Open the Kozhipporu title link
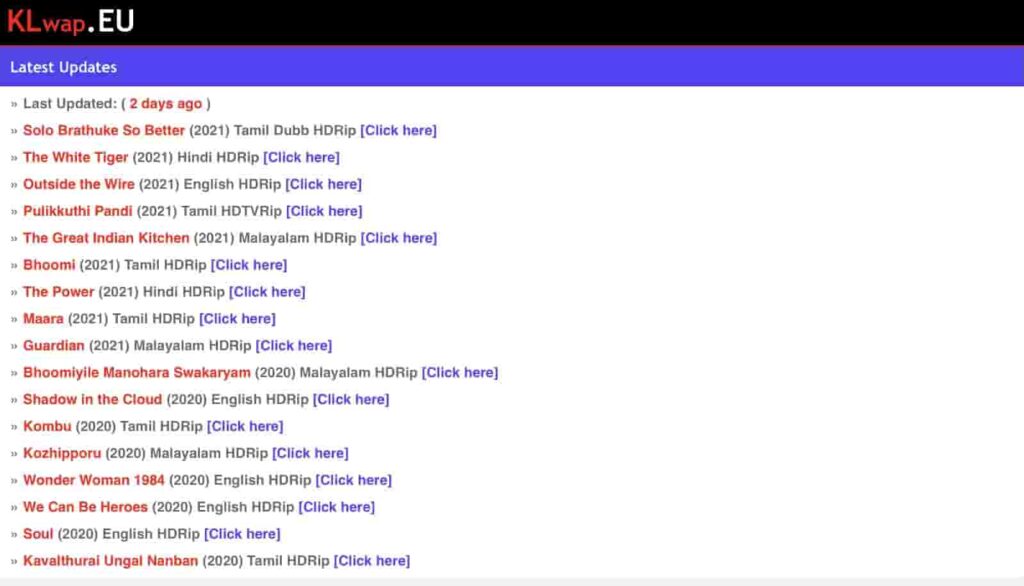Screen dimensions: 1024x586 pyautogui.click(x=62, y=453)
